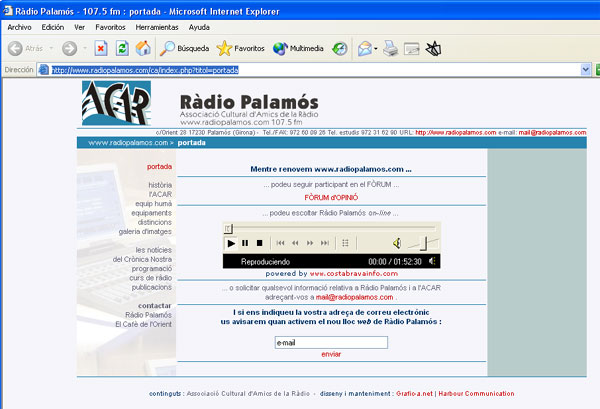600x409 pixels.
Task: Stop the media player playback
Action: [259, 243]
